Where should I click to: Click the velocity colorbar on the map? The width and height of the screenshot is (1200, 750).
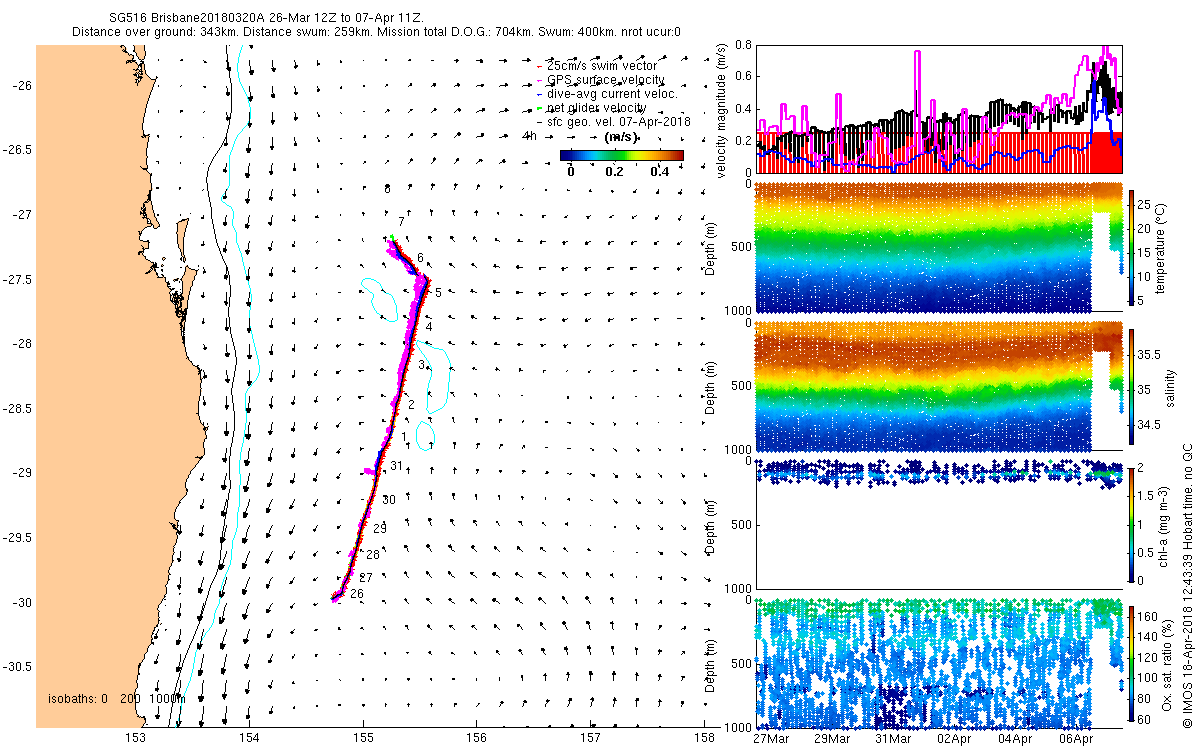coord(621,155)
